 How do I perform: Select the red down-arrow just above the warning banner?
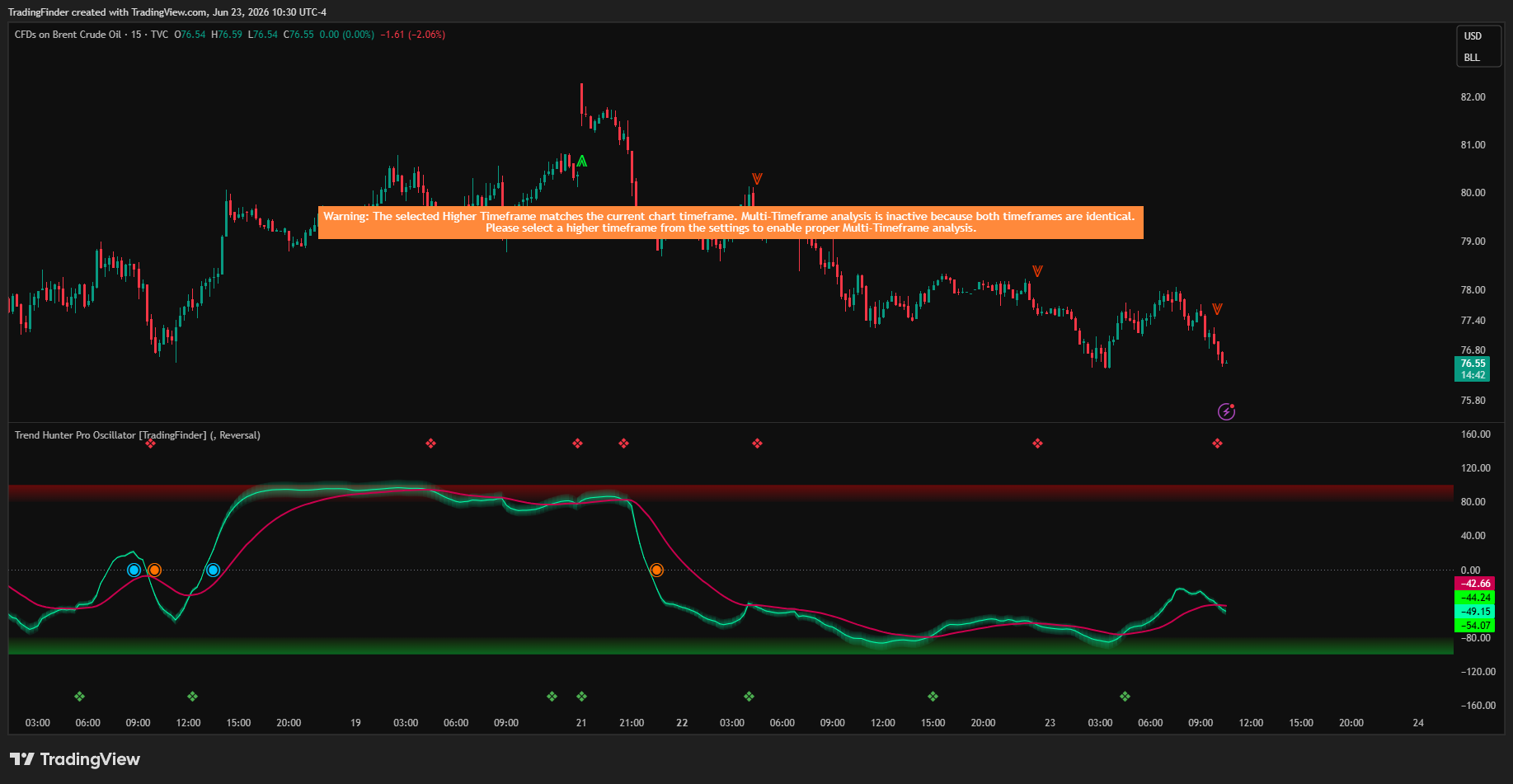tap(757, 178)
